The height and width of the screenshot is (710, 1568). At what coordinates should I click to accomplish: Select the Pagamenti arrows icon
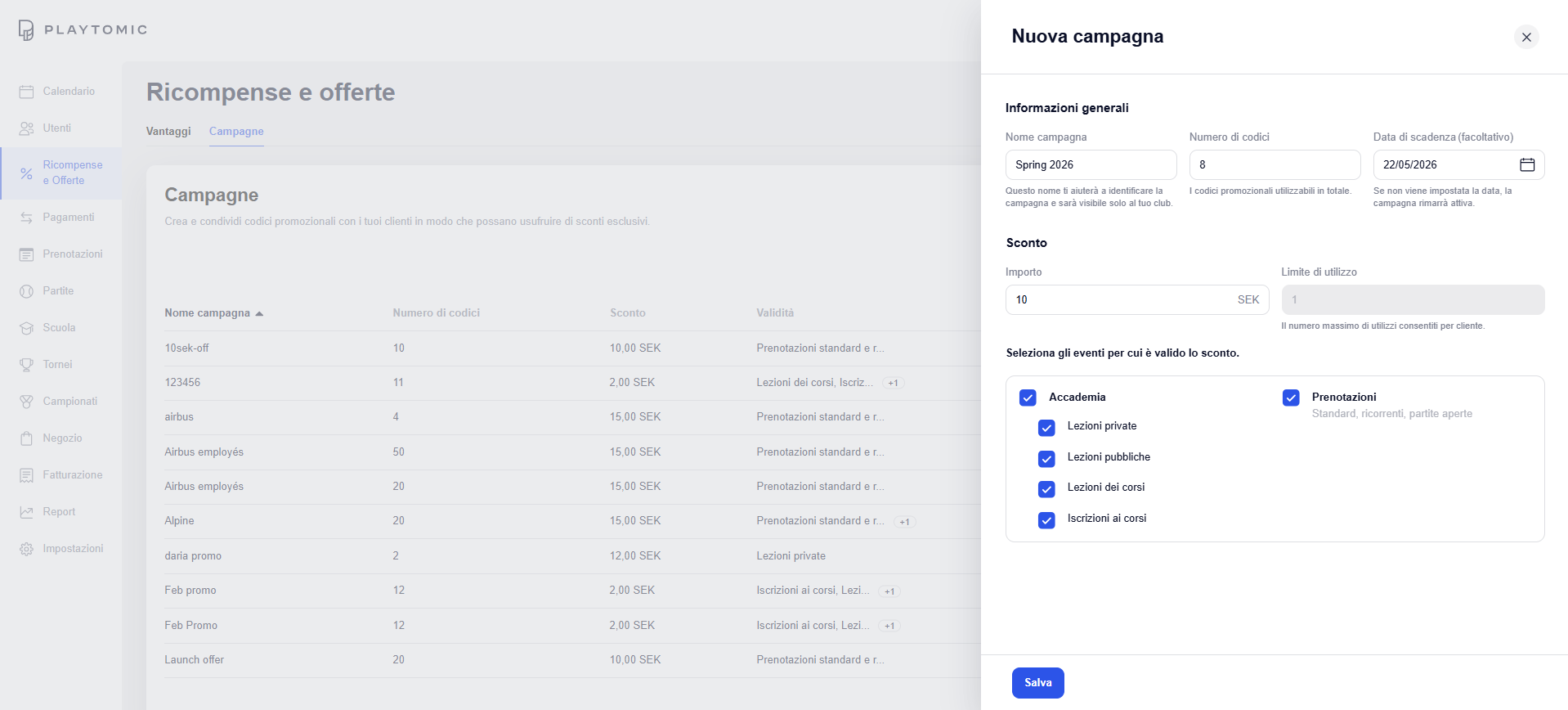26,218
